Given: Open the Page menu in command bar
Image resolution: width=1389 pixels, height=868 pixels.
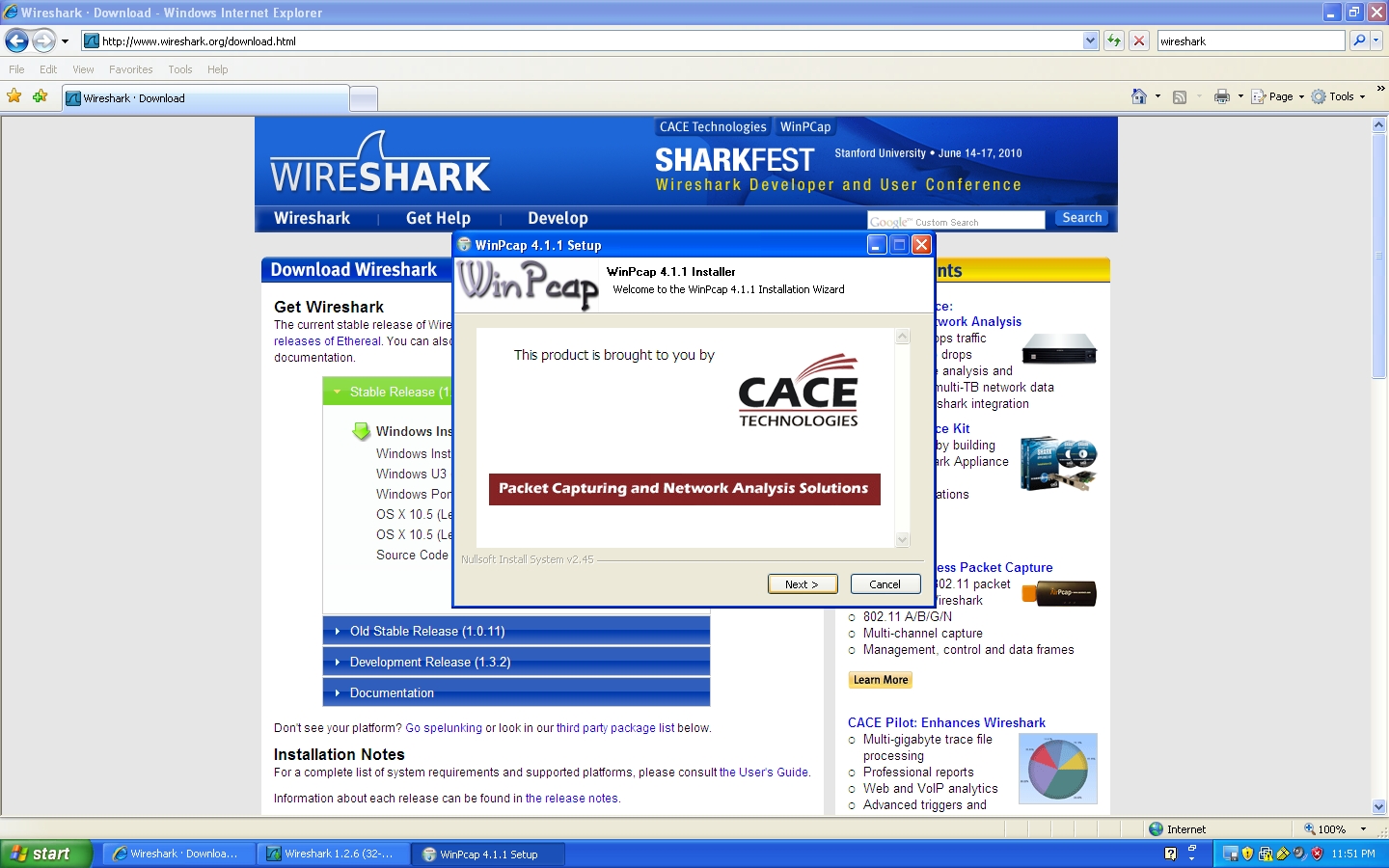Looking at the screenshot, I should (1277, 96).
